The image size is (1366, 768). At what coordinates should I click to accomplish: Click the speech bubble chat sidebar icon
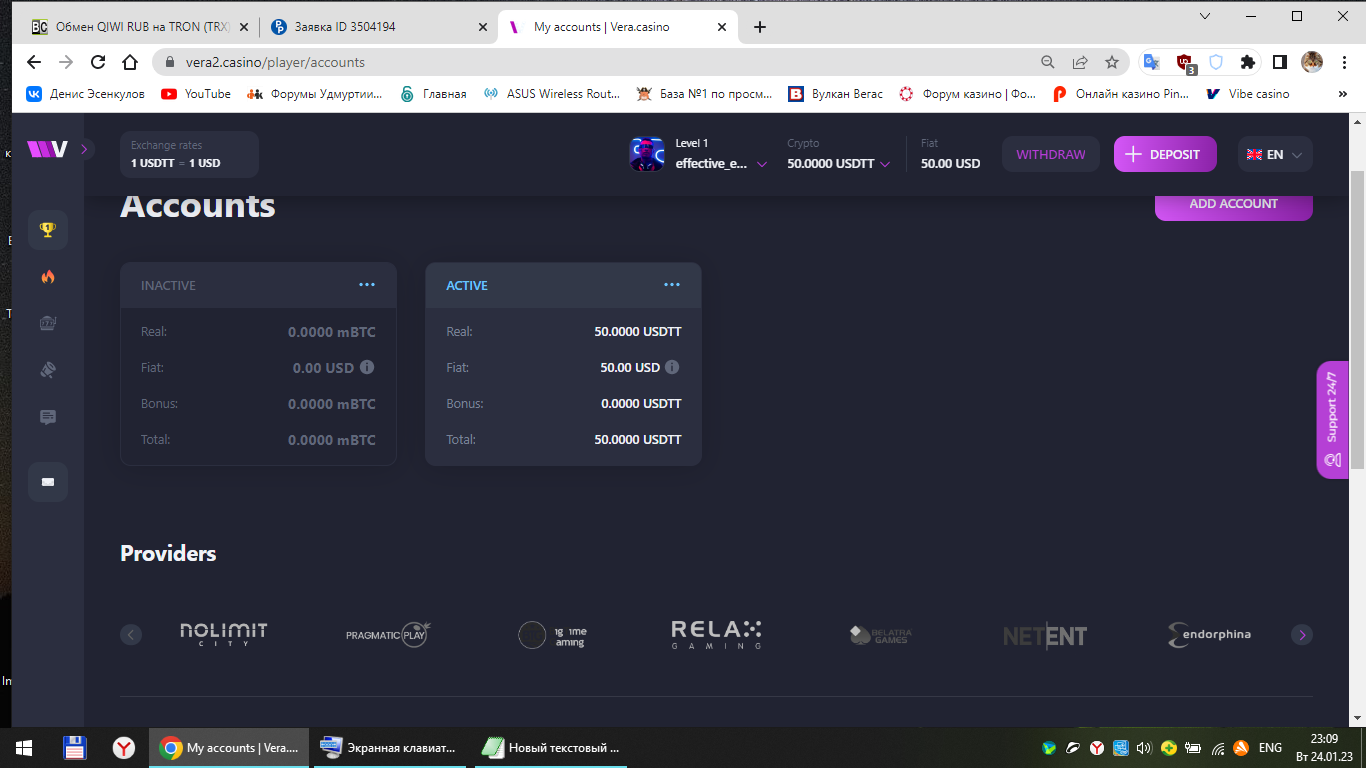click(47, 417)
